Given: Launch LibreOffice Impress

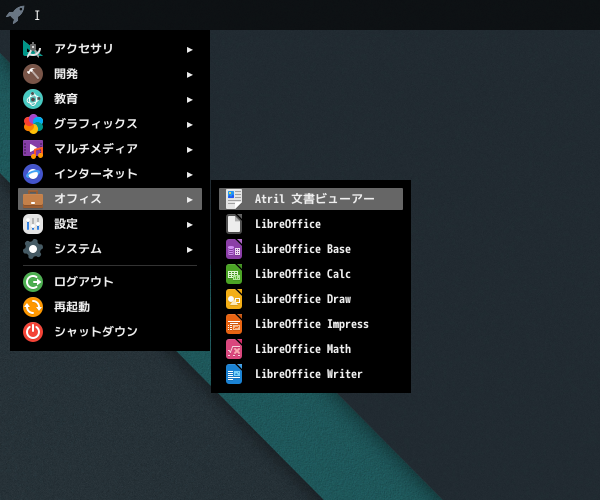Looking at the screenshot, I should (x=311, y=324).
